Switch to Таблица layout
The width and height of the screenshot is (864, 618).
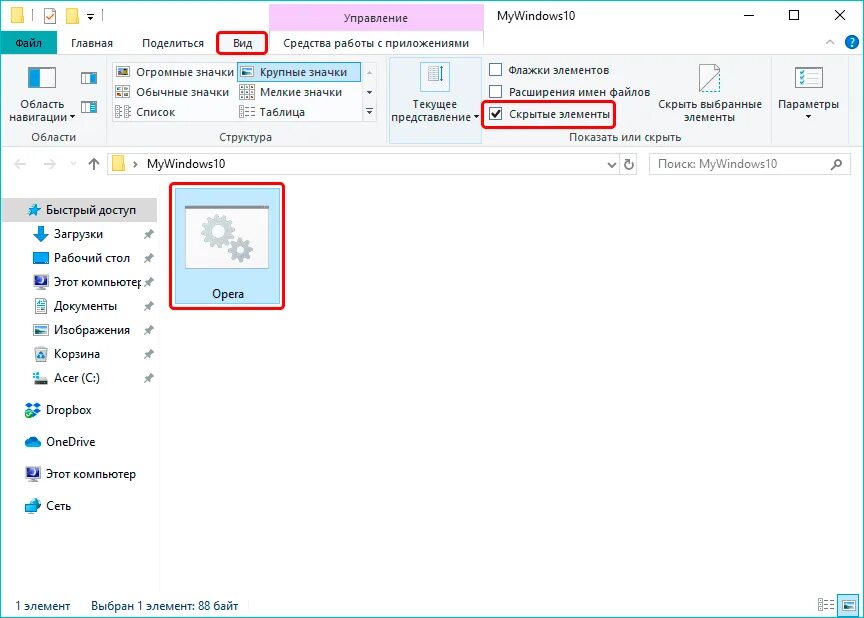pos(272,112)
